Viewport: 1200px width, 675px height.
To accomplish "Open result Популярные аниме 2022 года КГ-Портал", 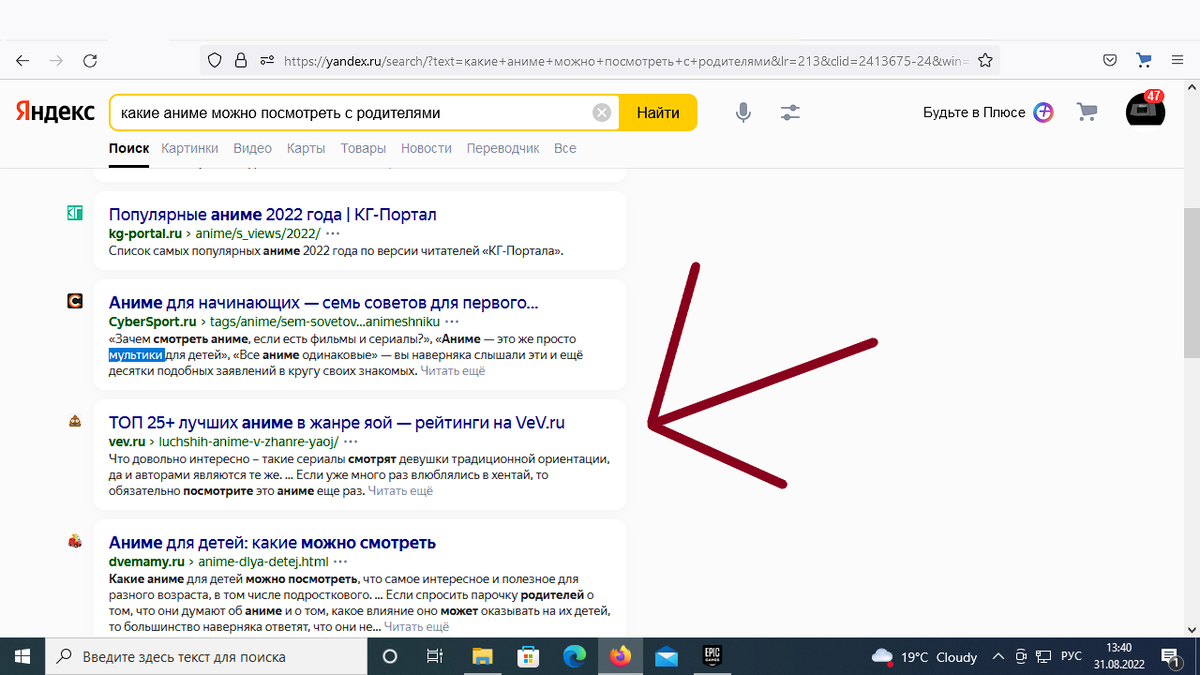I will point(272,214).
